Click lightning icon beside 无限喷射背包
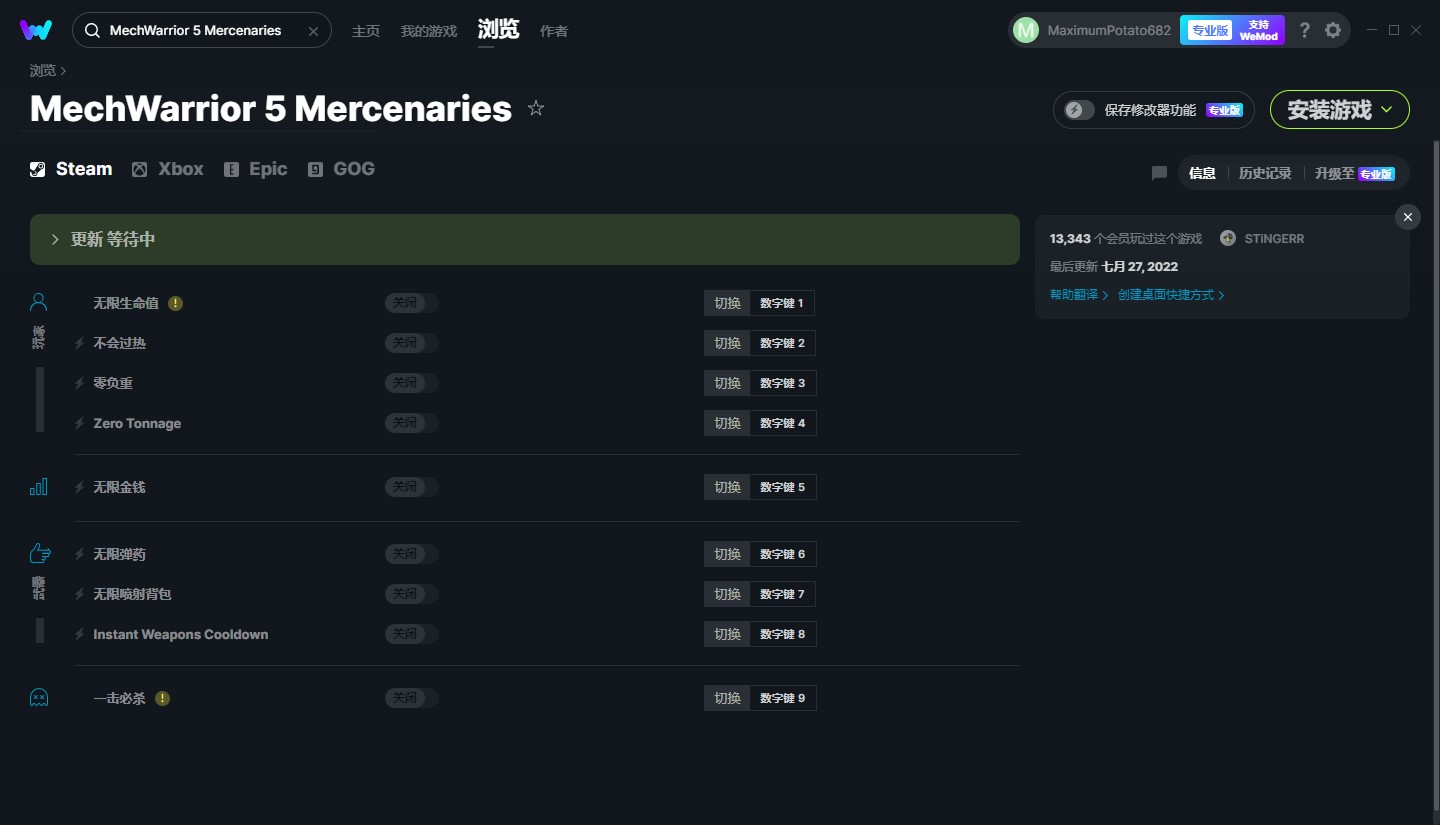 (80, 594)
